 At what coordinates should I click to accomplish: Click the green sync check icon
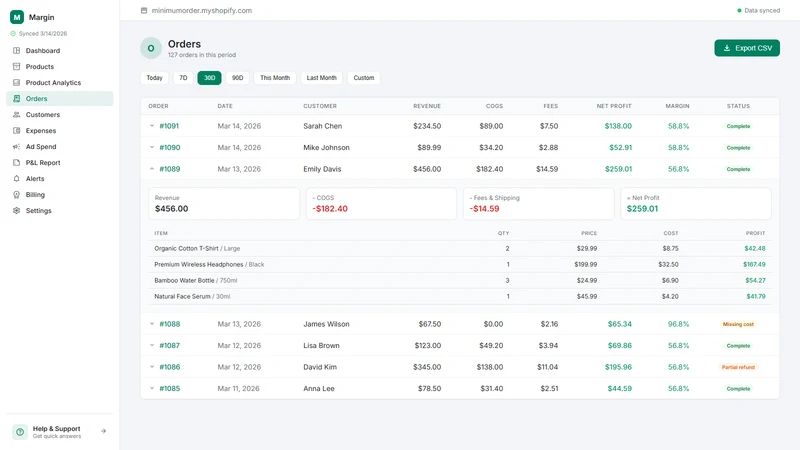point(13,34)
